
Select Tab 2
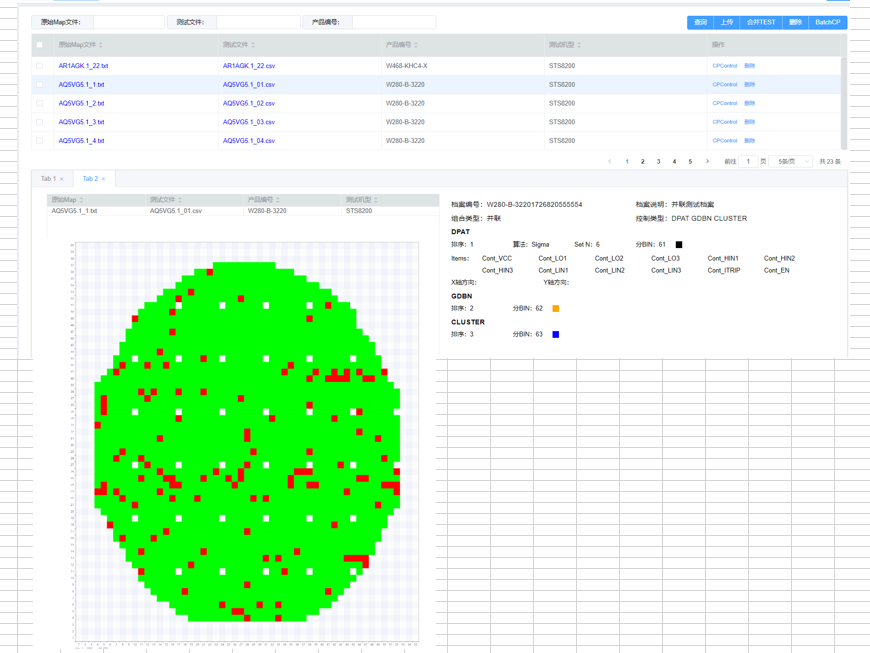(90, 179)
